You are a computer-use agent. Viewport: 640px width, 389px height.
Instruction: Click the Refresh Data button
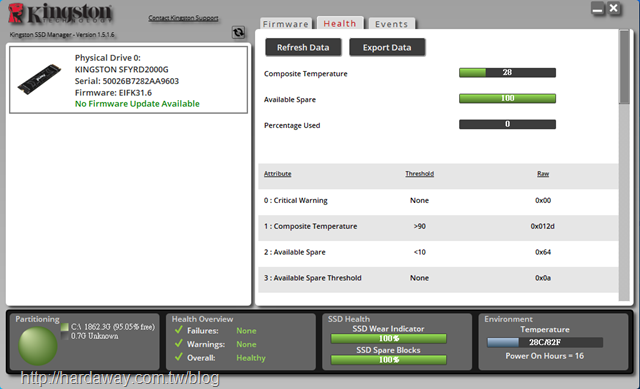(303, 47)
